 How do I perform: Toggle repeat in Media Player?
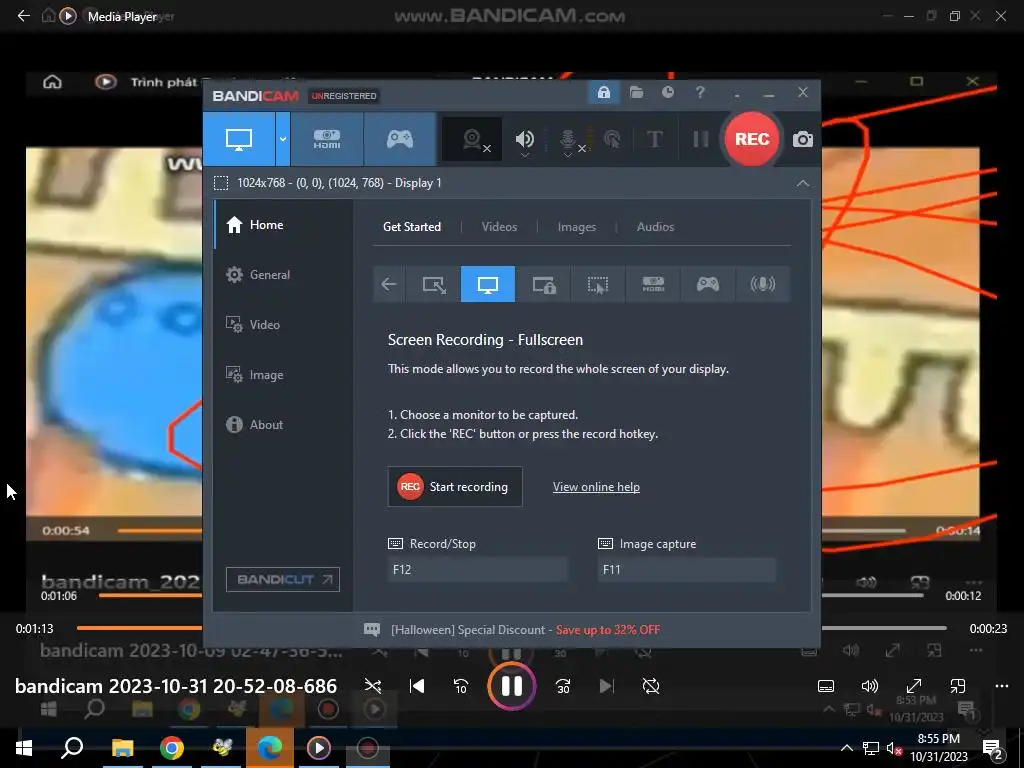click(650, 686)
